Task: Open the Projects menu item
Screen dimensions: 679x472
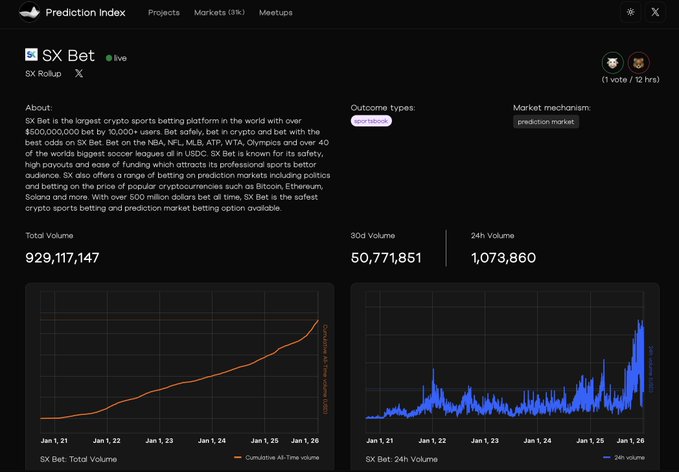Action: (x=163, y=13)
